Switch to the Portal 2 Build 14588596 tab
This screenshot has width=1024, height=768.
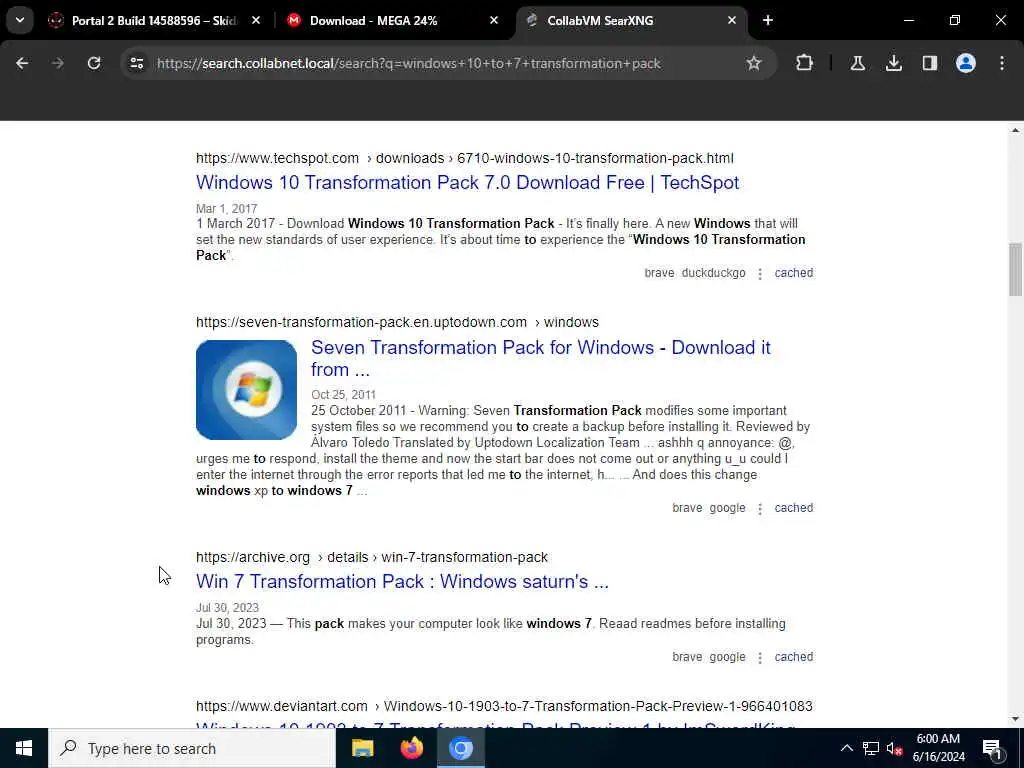point(153,21)
